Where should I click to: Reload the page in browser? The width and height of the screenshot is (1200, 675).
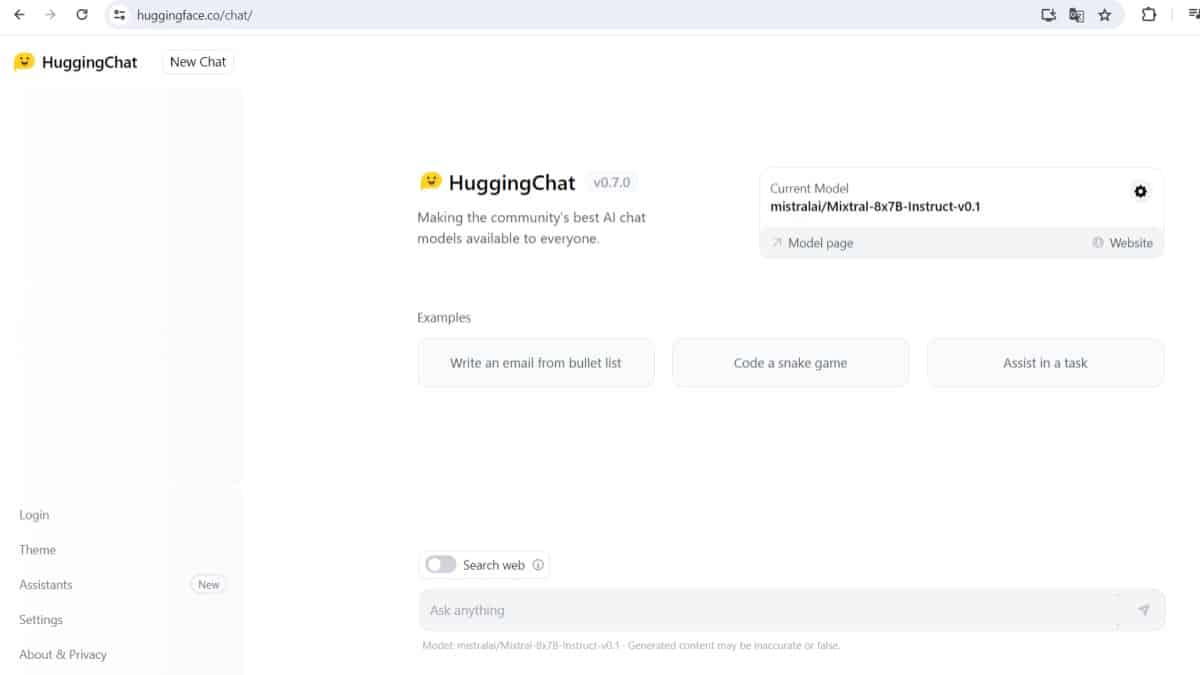(x=82, y=15)
